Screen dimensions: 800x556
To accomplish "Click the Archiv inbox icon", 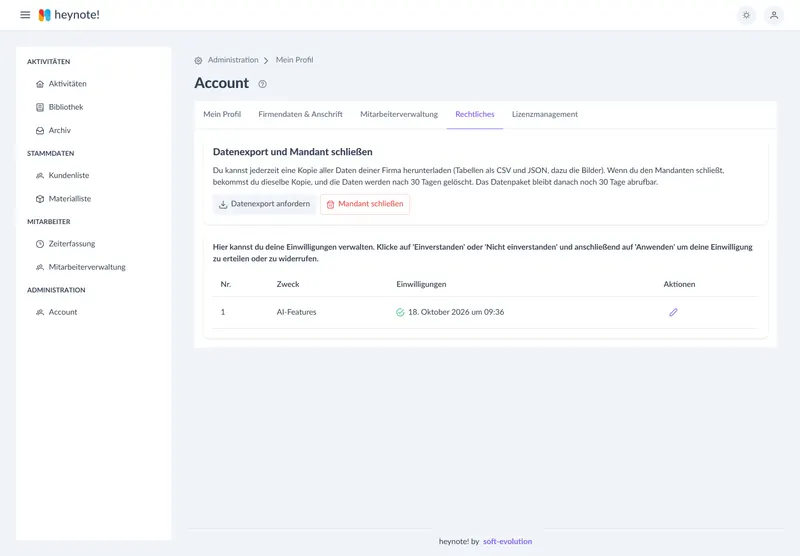I will point(40,131).
